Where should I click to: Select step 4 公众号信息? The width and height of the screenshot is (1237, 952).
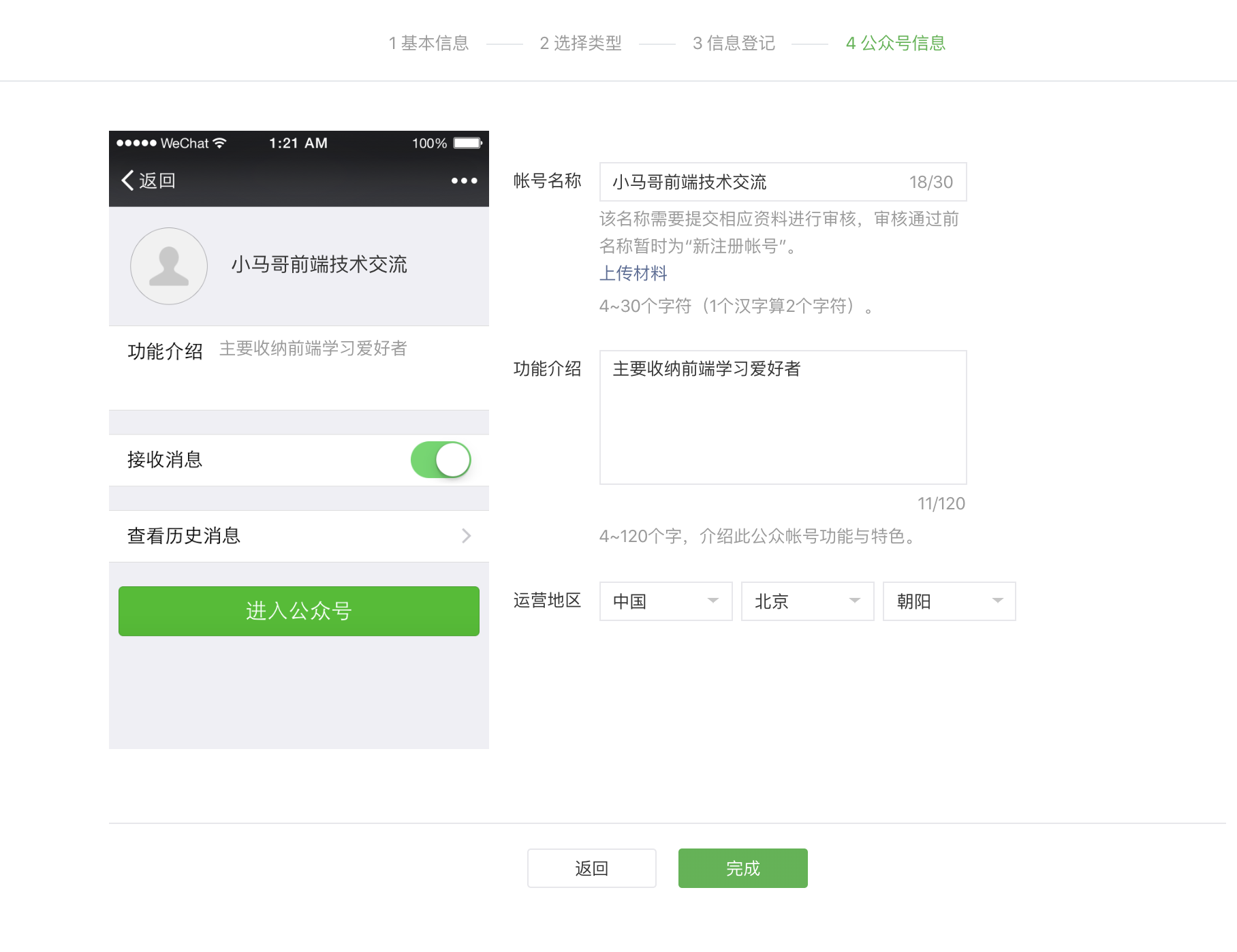(x=896, y=43)
